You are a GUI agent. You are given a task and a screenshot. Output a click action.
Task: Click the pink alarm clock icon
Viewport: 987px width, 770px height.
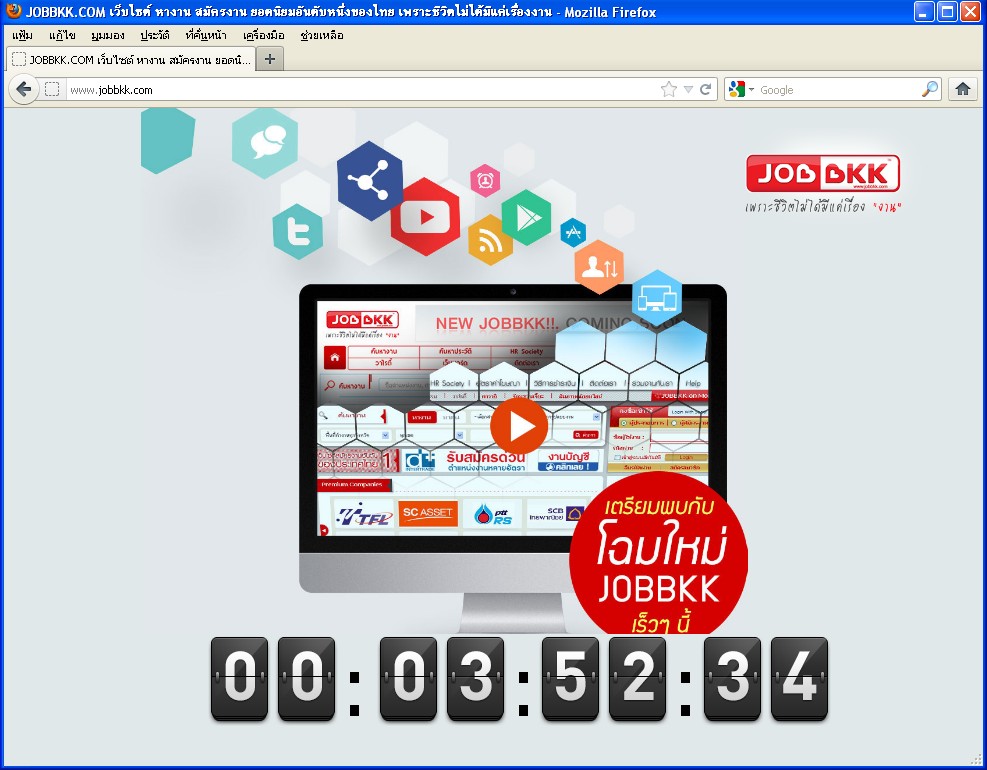pos(485,181)
